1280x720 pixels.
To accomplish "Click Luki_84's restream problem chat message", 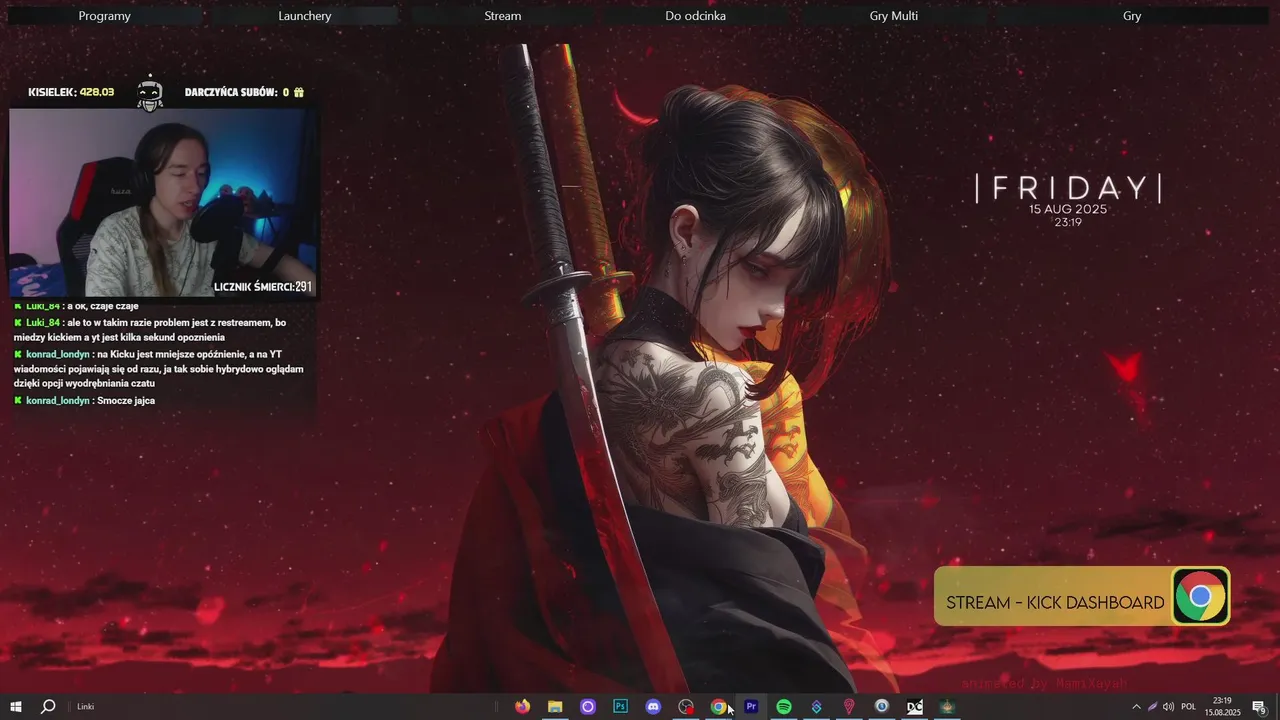I will [150, 330].
